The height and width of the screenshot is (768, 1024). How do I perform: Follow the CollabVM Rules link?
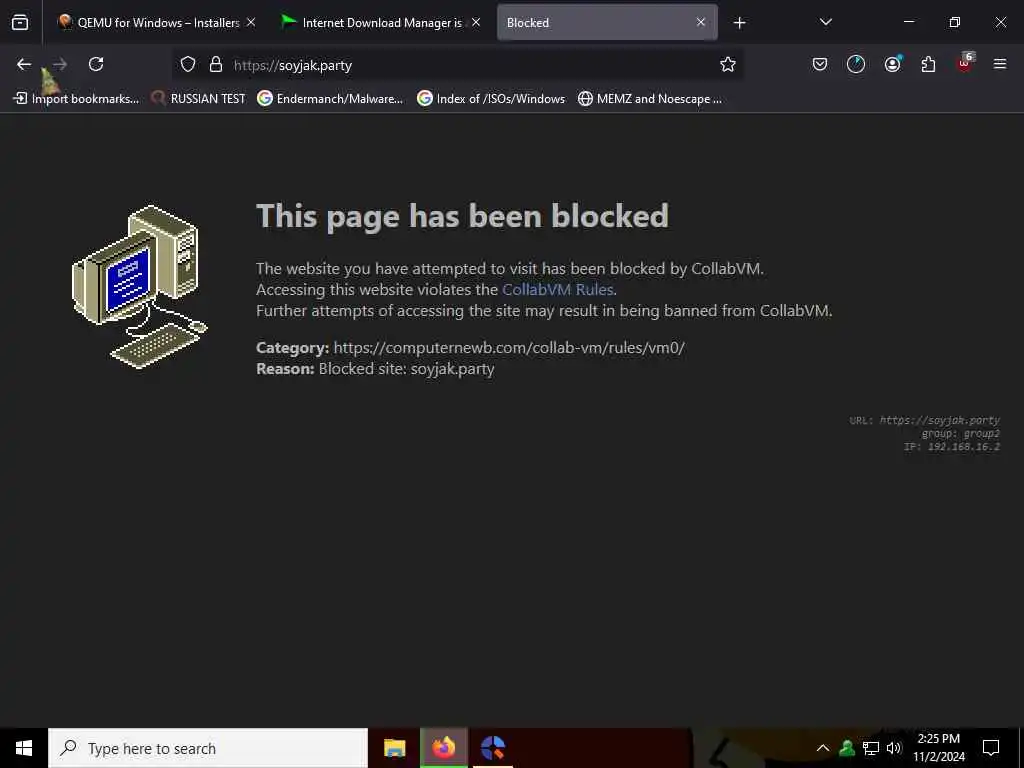coord(558,289)
